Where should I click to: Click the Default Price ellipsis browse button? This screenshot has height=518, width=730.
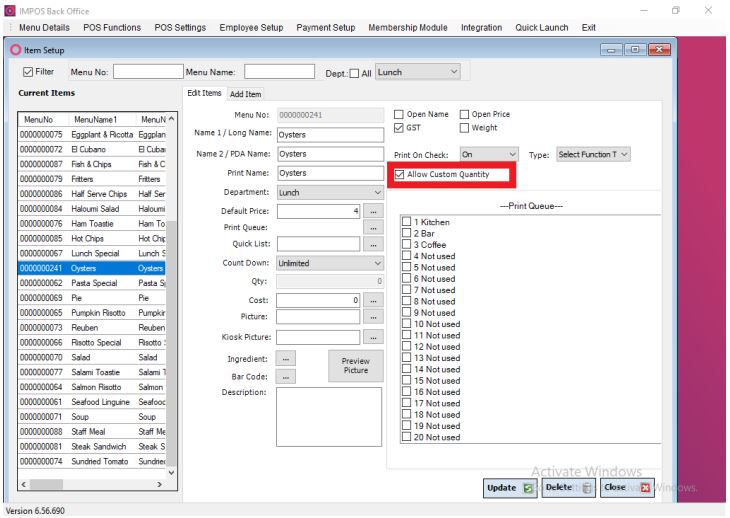point(374,211)
